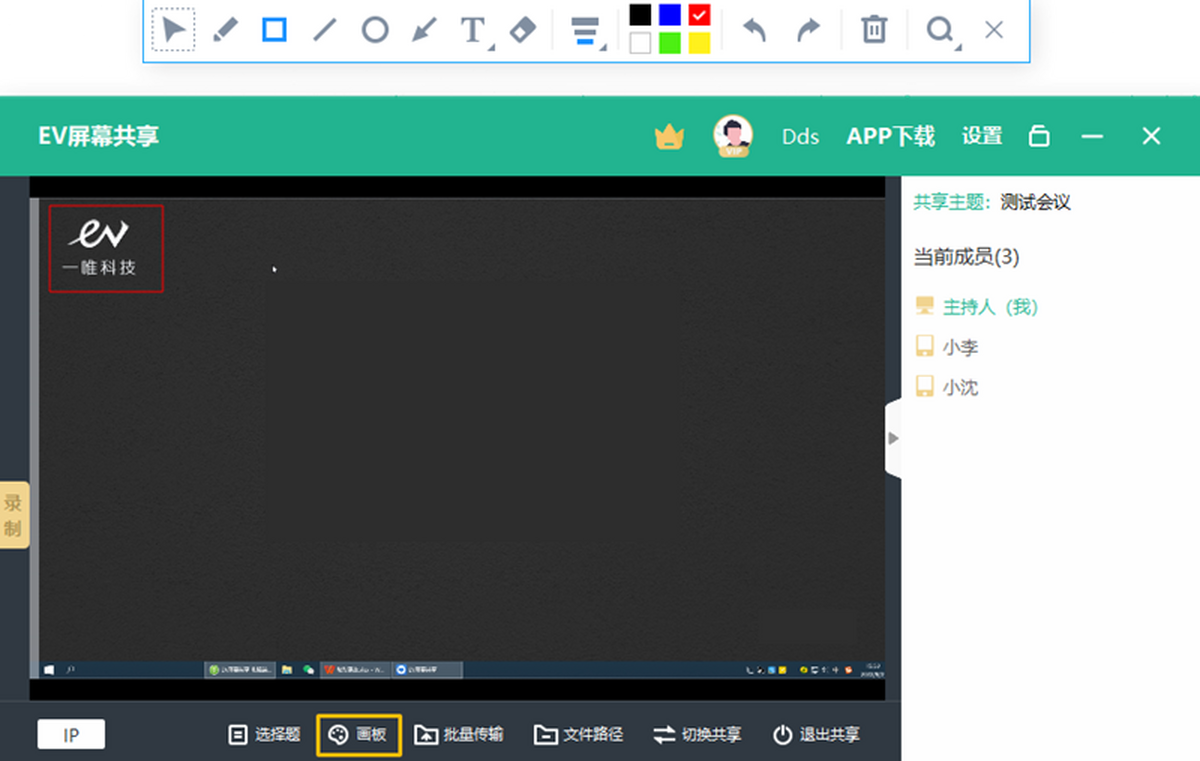
Task: Undo the last drawing action
Action: 754,30
